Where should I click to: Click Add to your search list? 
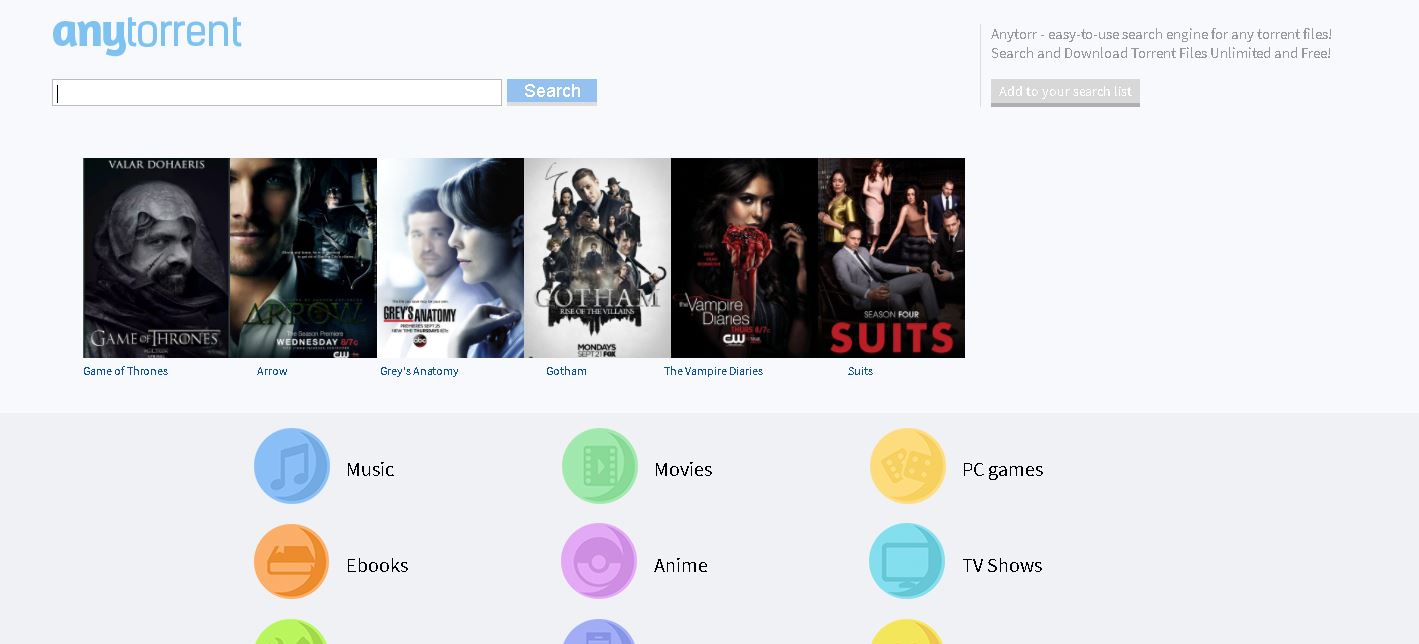click(1065, 92)
